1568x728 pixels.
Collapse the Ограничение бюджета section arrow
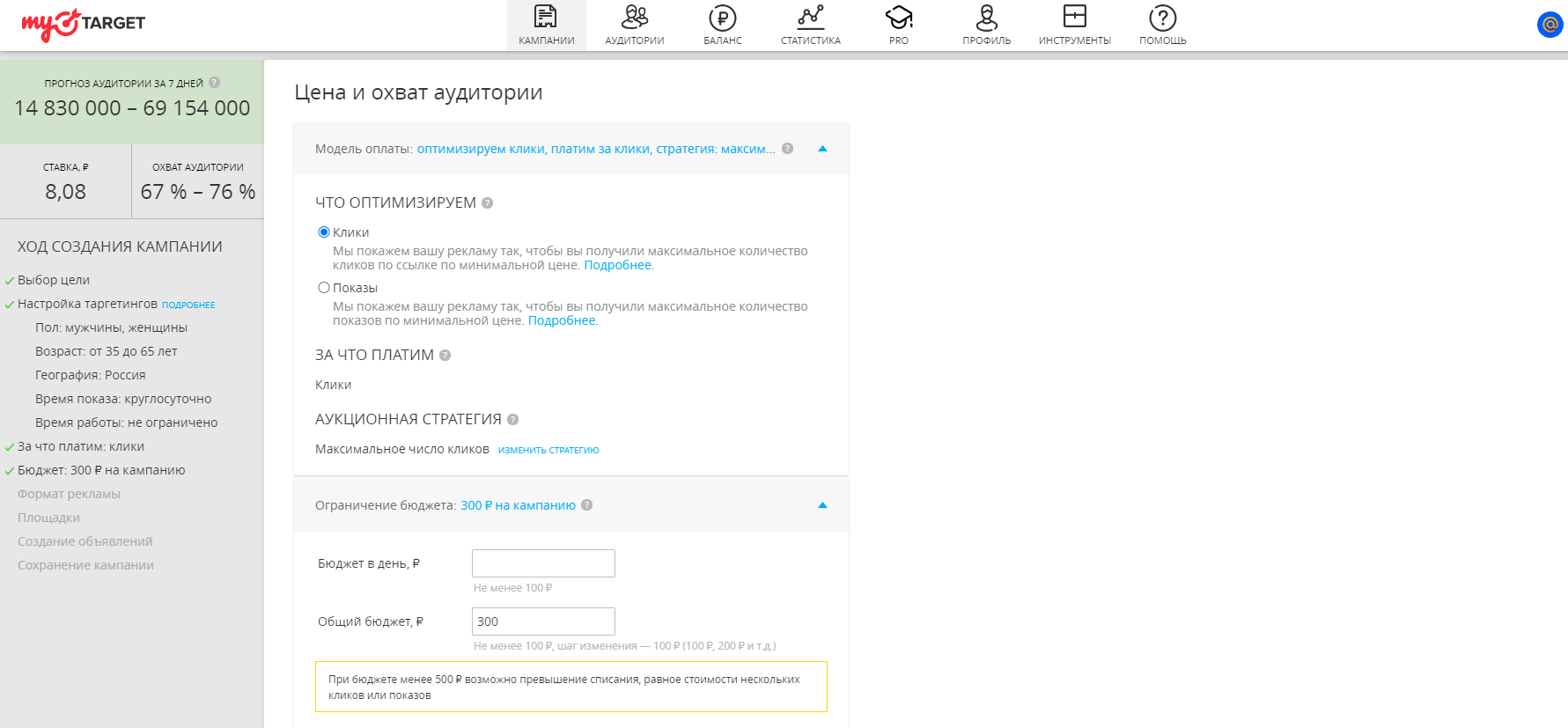pos(822,505)
